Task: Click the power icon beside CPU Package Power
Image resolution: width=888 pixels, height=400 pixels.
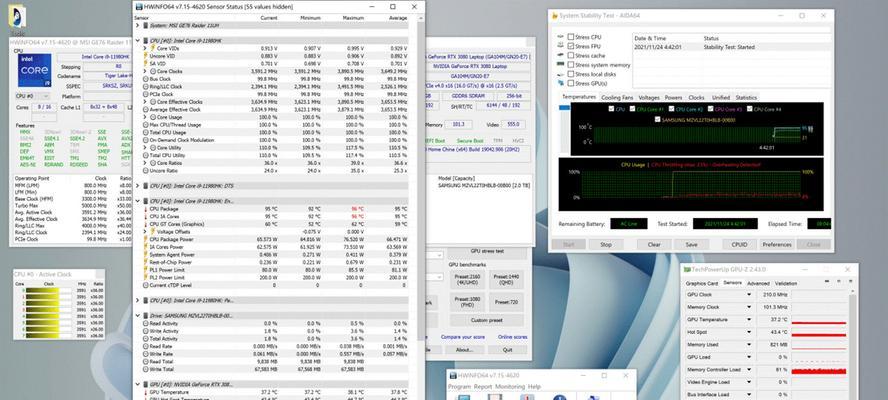Action: click(x=145, y=239)
